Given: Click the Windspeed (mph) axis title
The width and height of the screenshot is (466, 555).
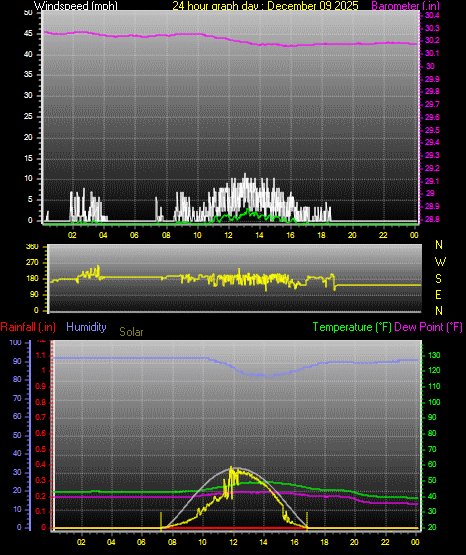Looking at the screenshot, I should [x=75, y=5].
